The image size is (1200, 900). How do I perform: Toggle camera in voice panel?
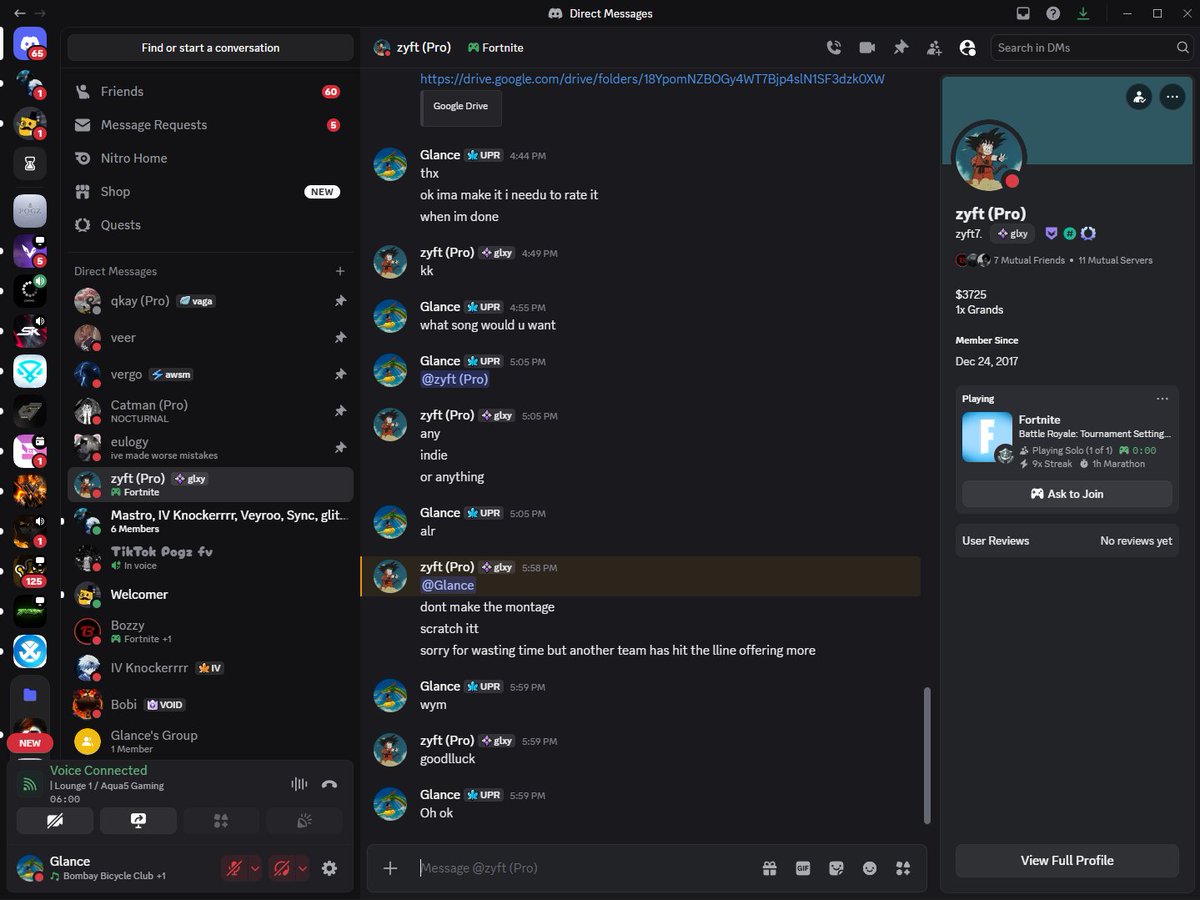(x=55, y=820)
